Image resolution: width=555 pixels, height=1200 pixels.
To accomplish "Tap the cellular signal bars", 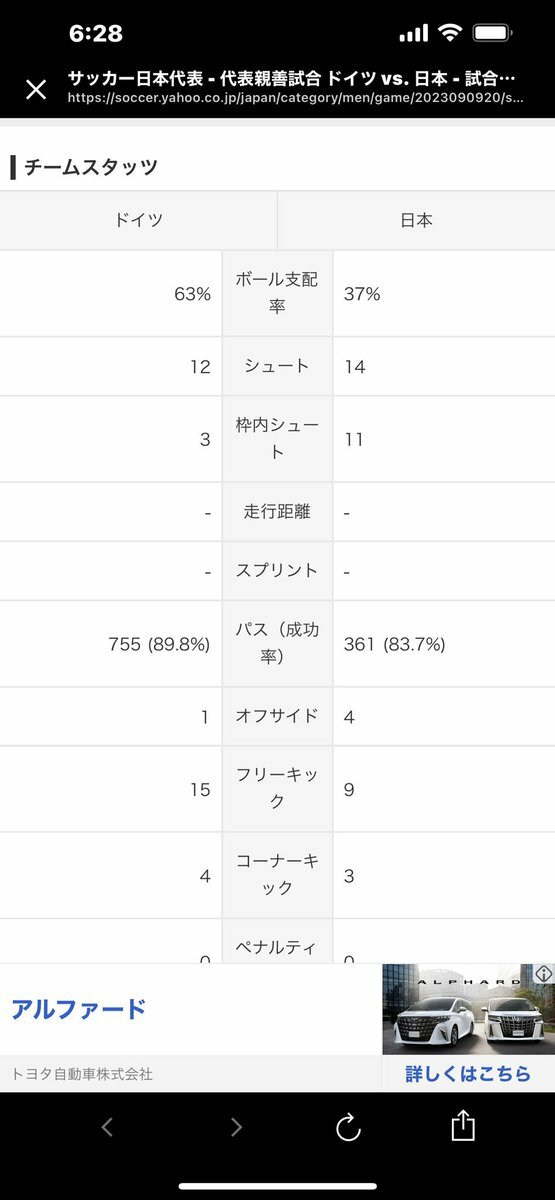I will click(413, 34).
